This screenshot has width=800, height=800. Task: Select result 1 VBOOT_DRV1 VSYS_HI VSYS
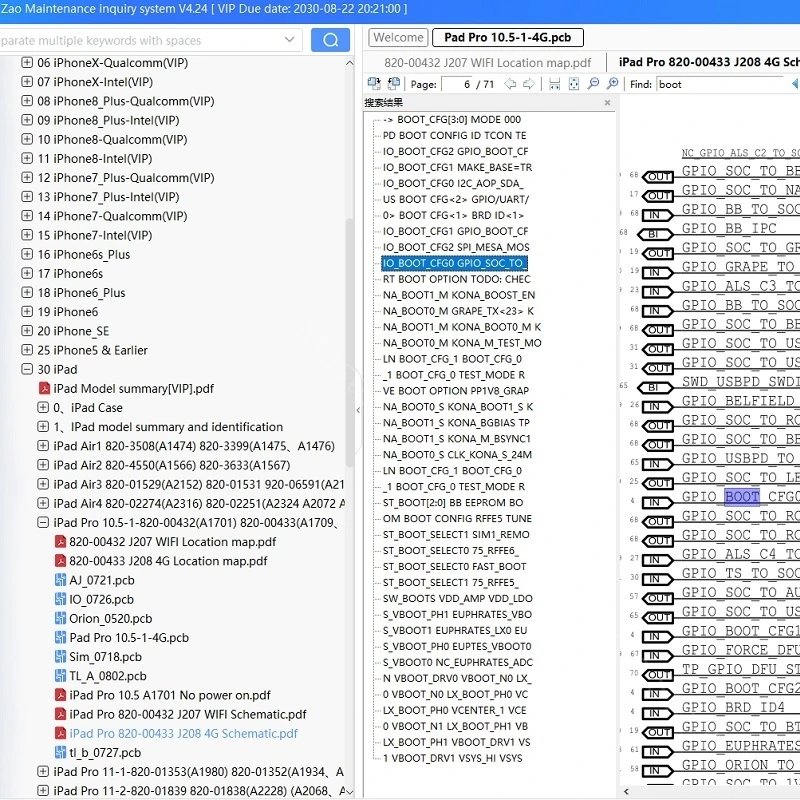pyautogui.click(x=452, y=758)
